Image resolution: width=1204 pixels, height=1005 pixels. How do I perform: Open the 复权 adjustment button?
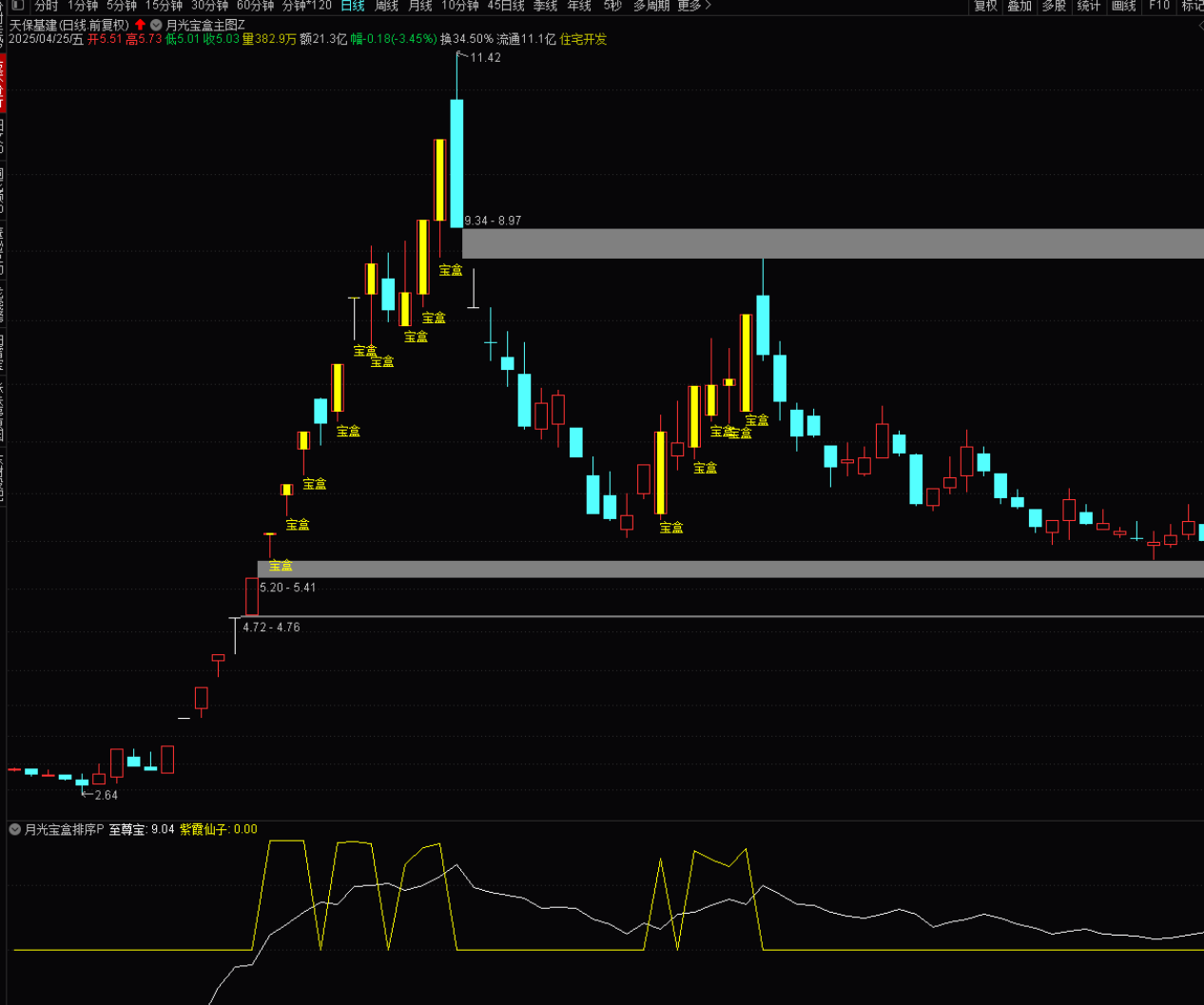(985, 6)
